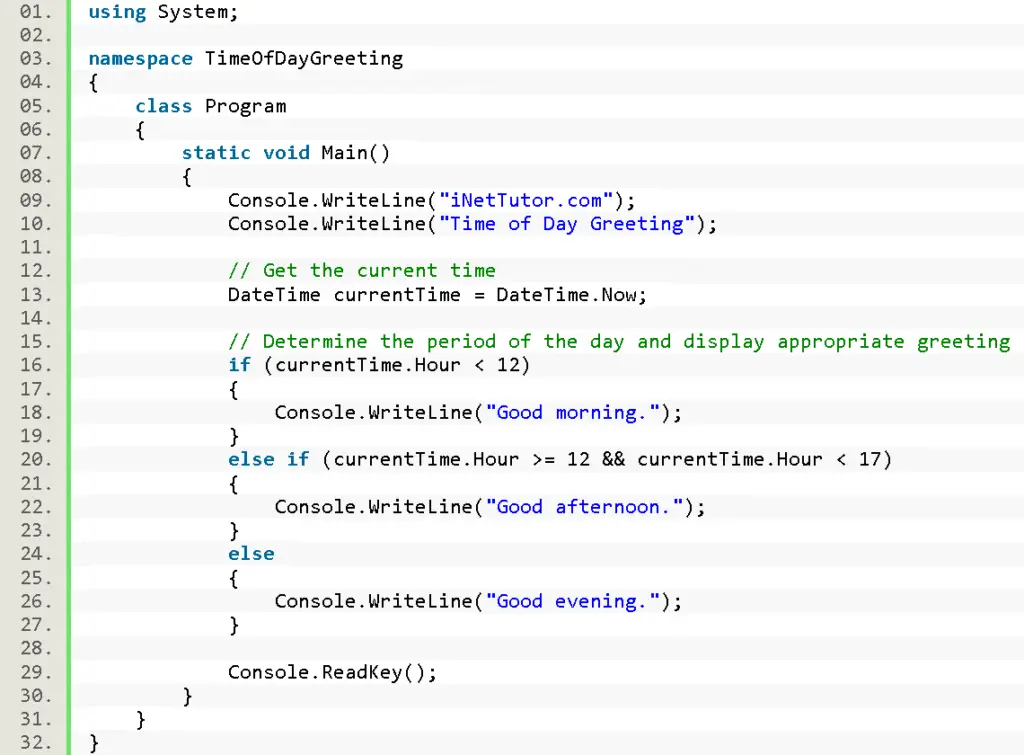This screenshot has height=755, width=1024.
Task: Click the class keyword on line 5
Action: tap(163, 105)
